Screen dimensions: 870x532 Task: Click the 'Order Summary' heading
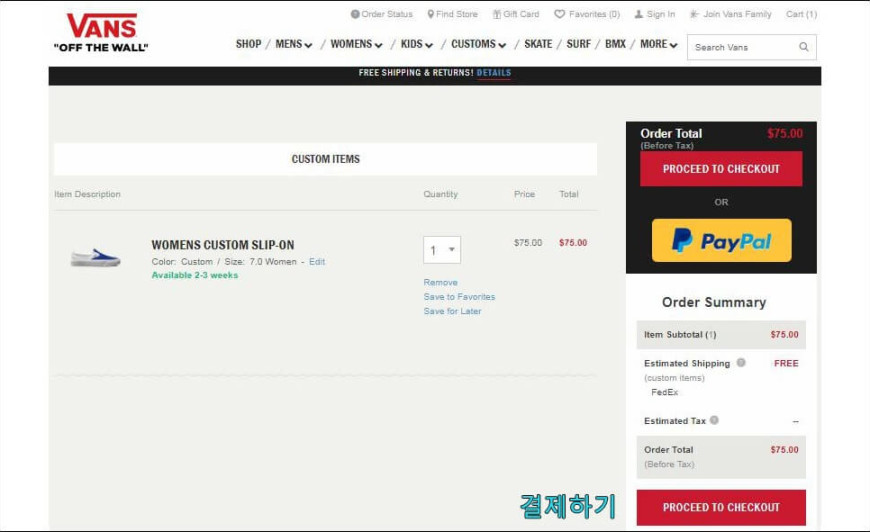click(714, 302)
